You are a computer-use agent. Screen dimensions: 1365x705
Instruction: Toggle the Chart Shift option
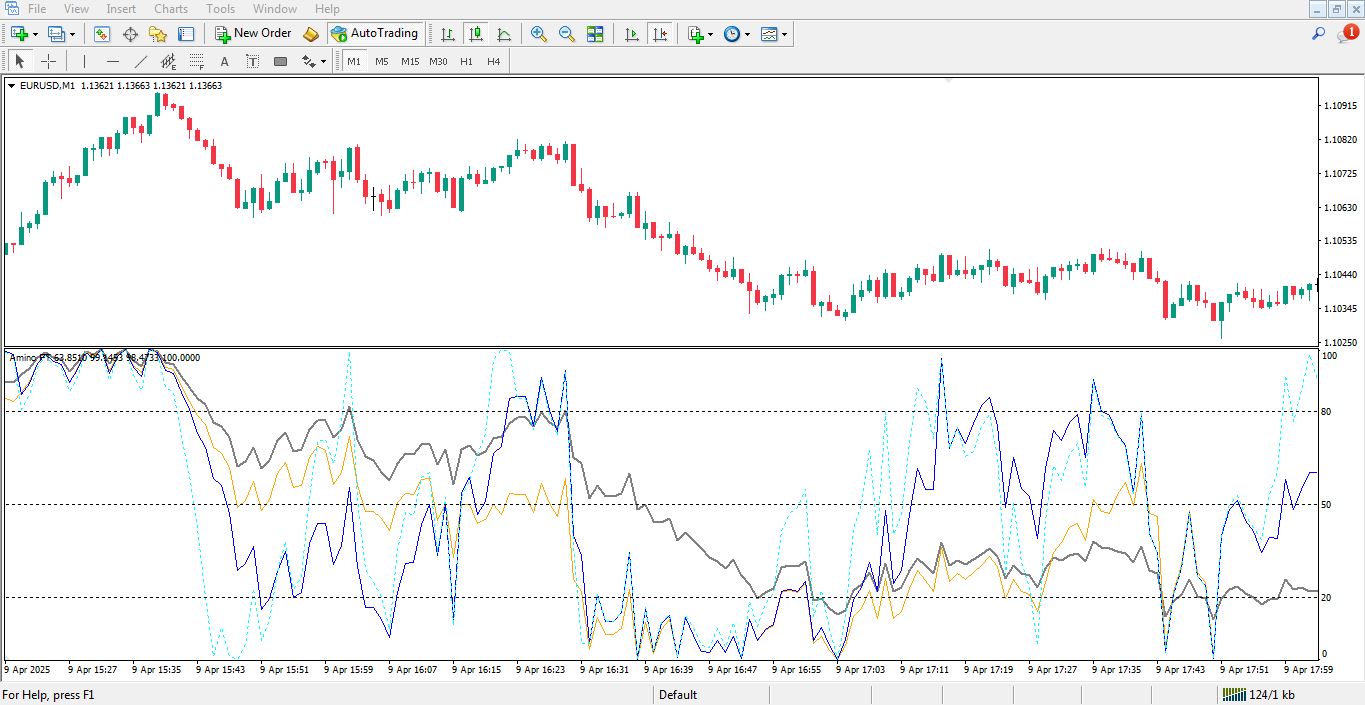tap(660, 34)
